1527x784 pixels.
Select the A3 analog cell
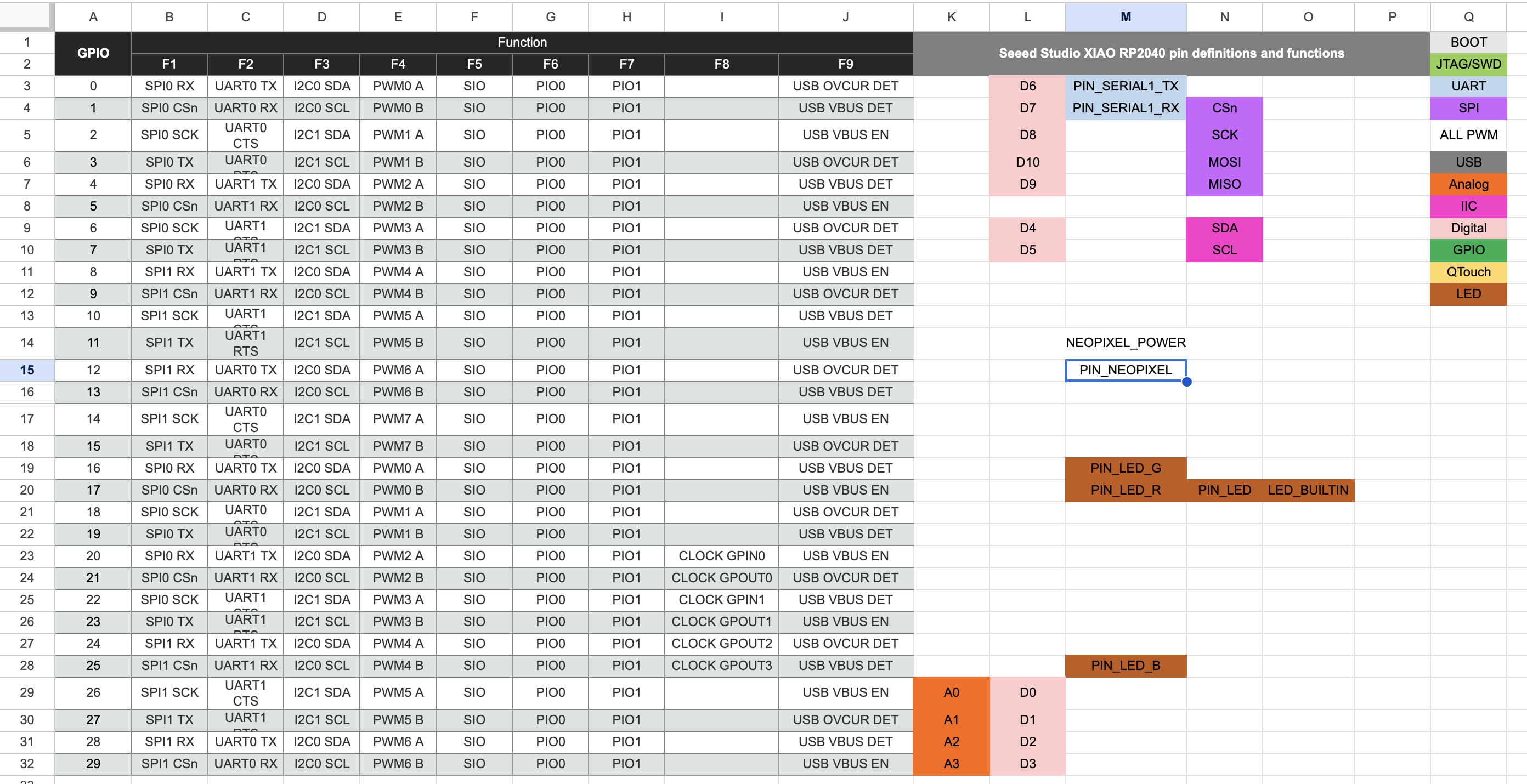tap(951, 764)
